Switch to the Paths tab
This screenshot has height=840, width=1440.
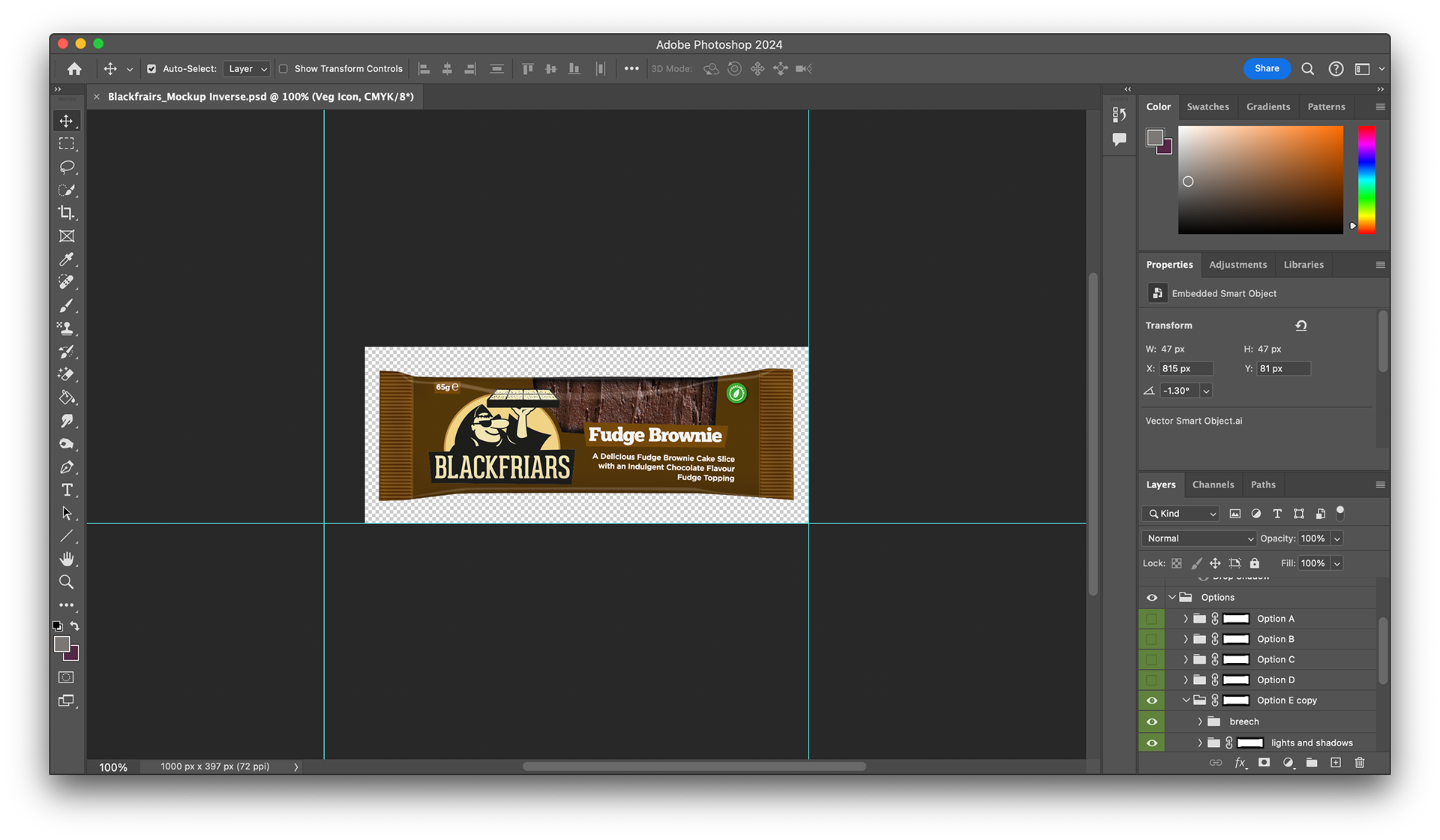[x=1263, y=484]
